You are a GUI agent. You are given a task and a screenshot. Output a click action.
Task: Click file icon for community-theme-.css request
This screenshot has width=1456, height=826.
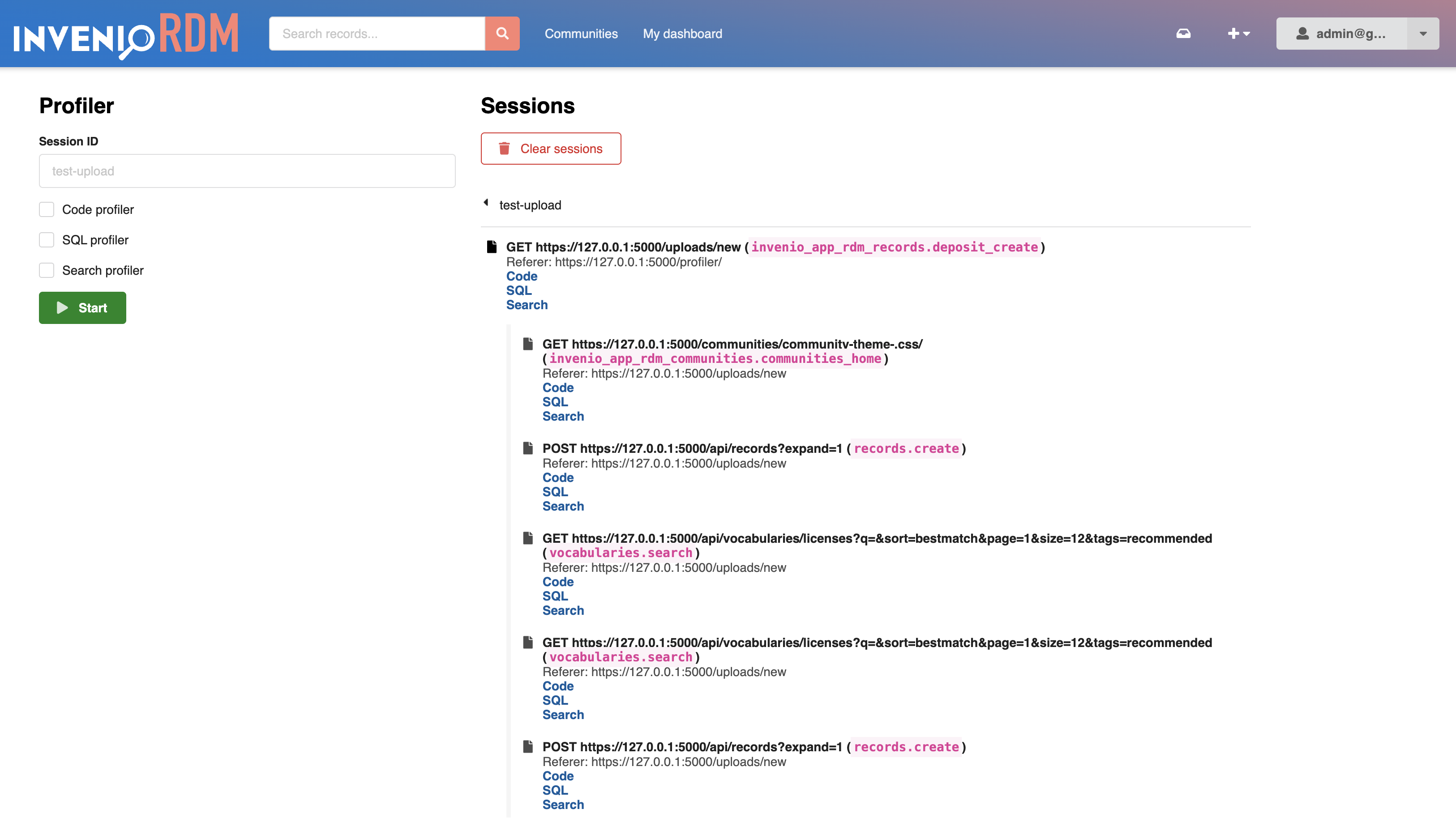(x=528, y=344)
